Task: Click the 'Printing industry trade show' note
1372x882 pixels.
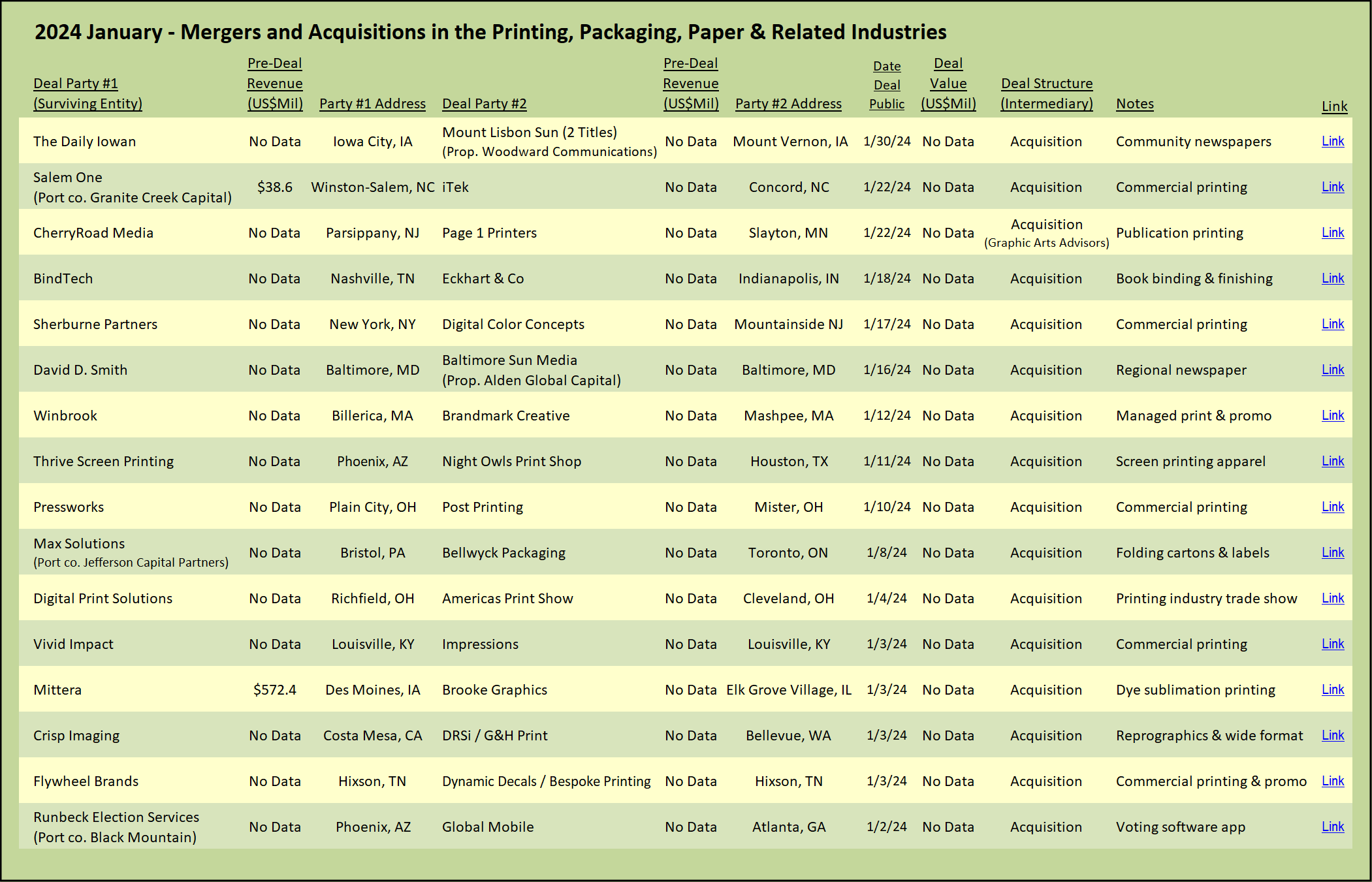Action: coord(1206,599)
